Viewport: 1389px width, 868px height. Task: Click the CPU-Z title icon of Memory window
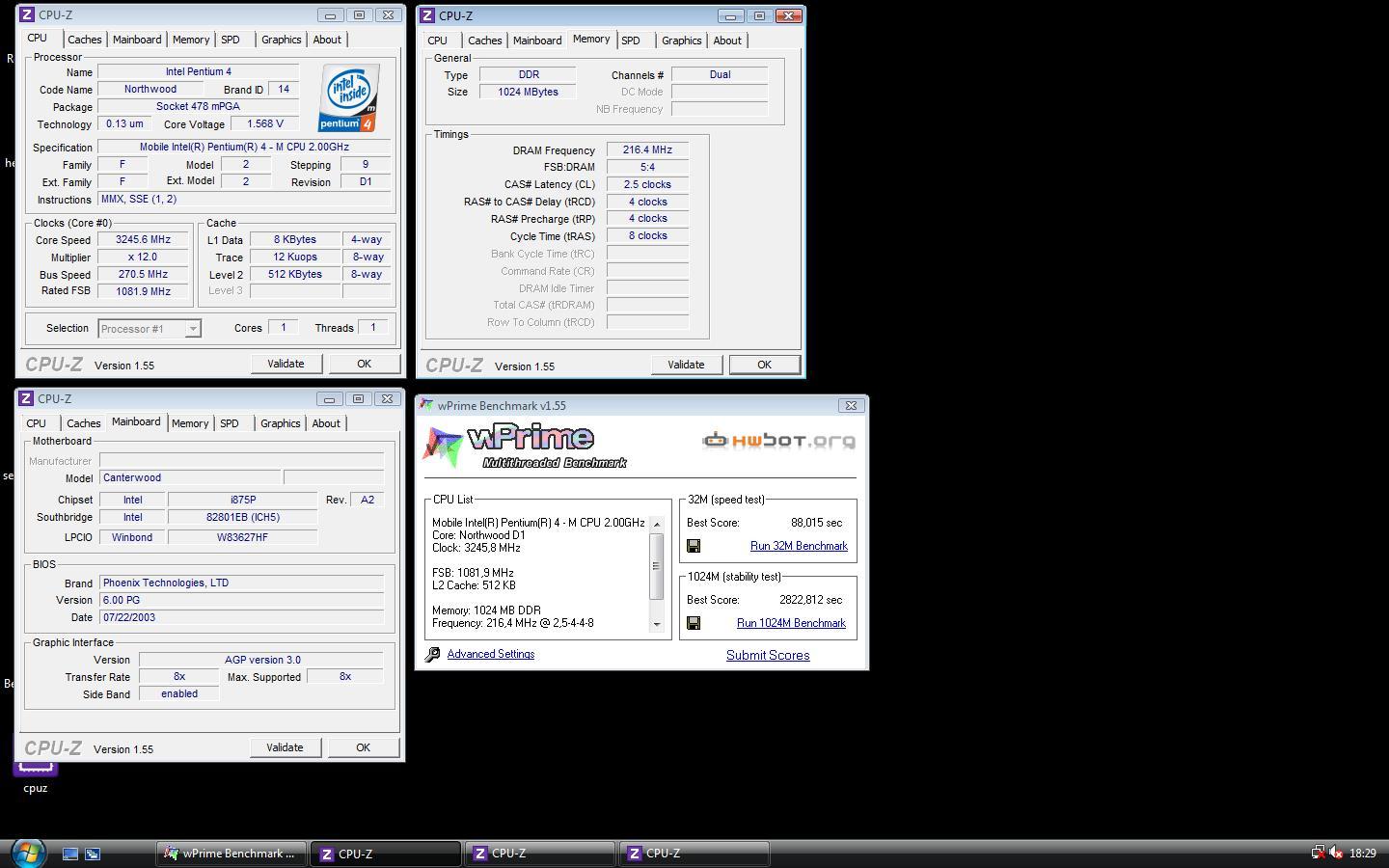pyautogui.click(x=427, y=16)
